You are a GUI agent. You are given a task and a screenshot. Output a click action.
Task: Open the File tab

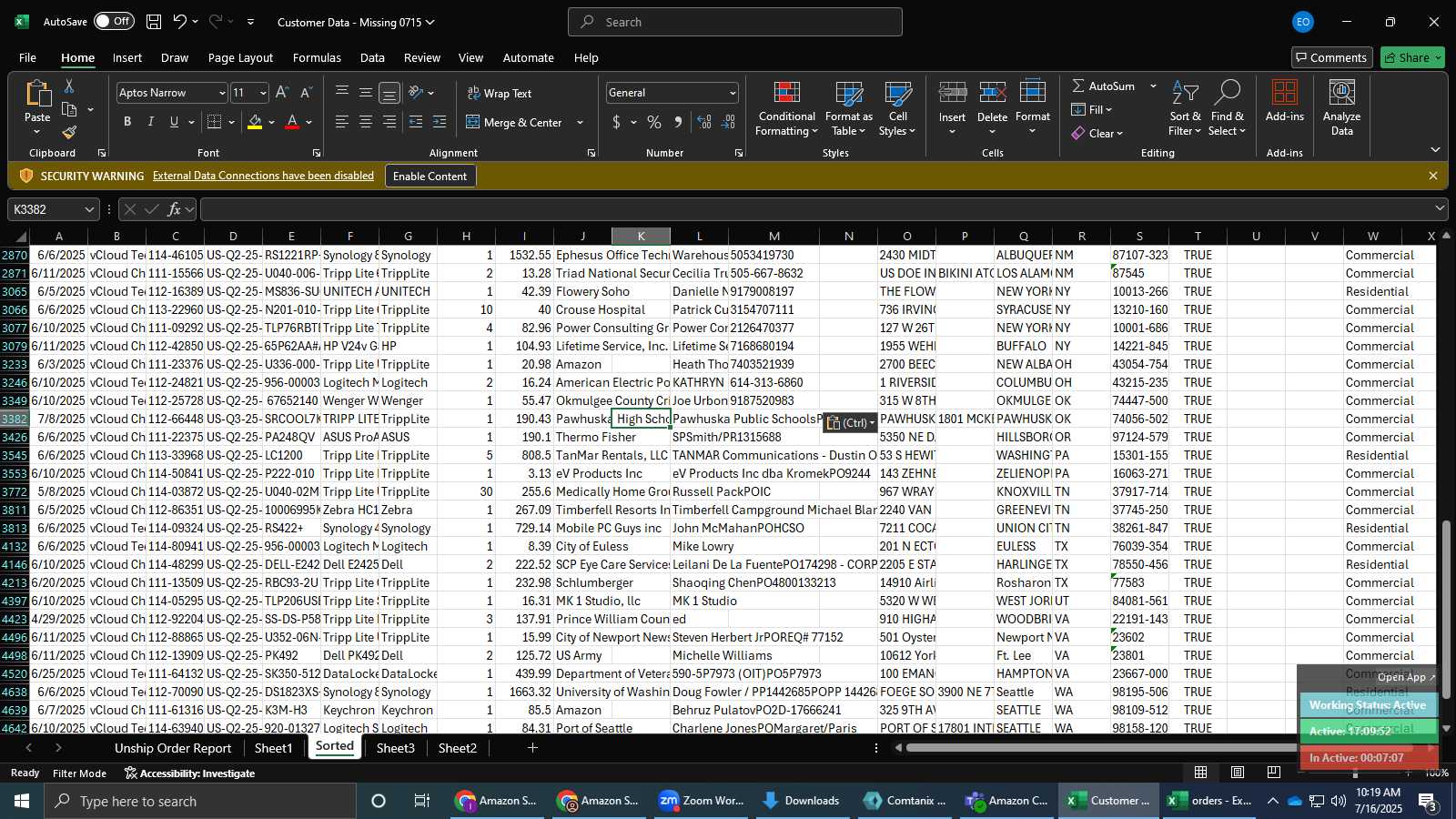[x=27, y=57]
